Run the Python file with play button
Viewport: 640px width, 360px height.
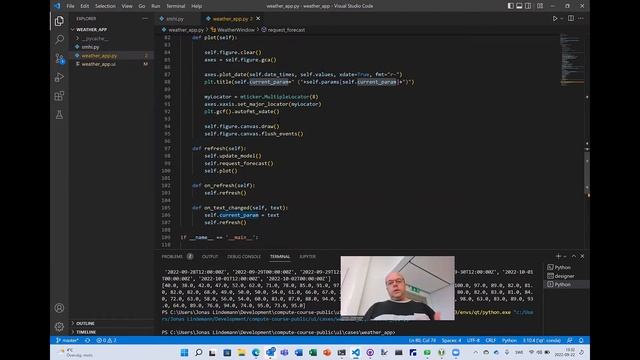555,18
